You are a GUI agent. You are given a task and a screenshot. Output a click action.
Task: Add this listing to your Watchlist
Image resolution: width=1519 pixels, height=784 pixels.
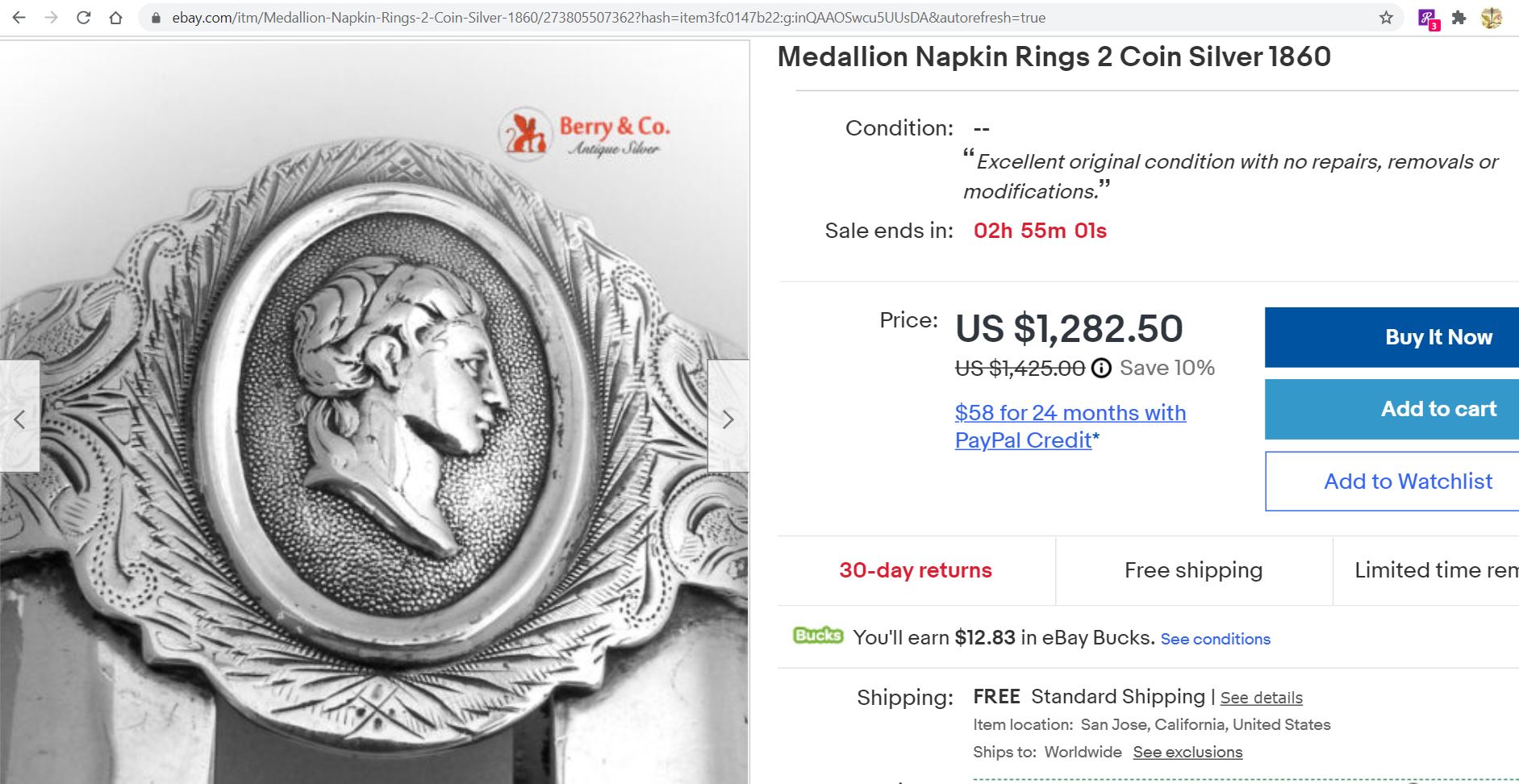[x=1407, y=481]
